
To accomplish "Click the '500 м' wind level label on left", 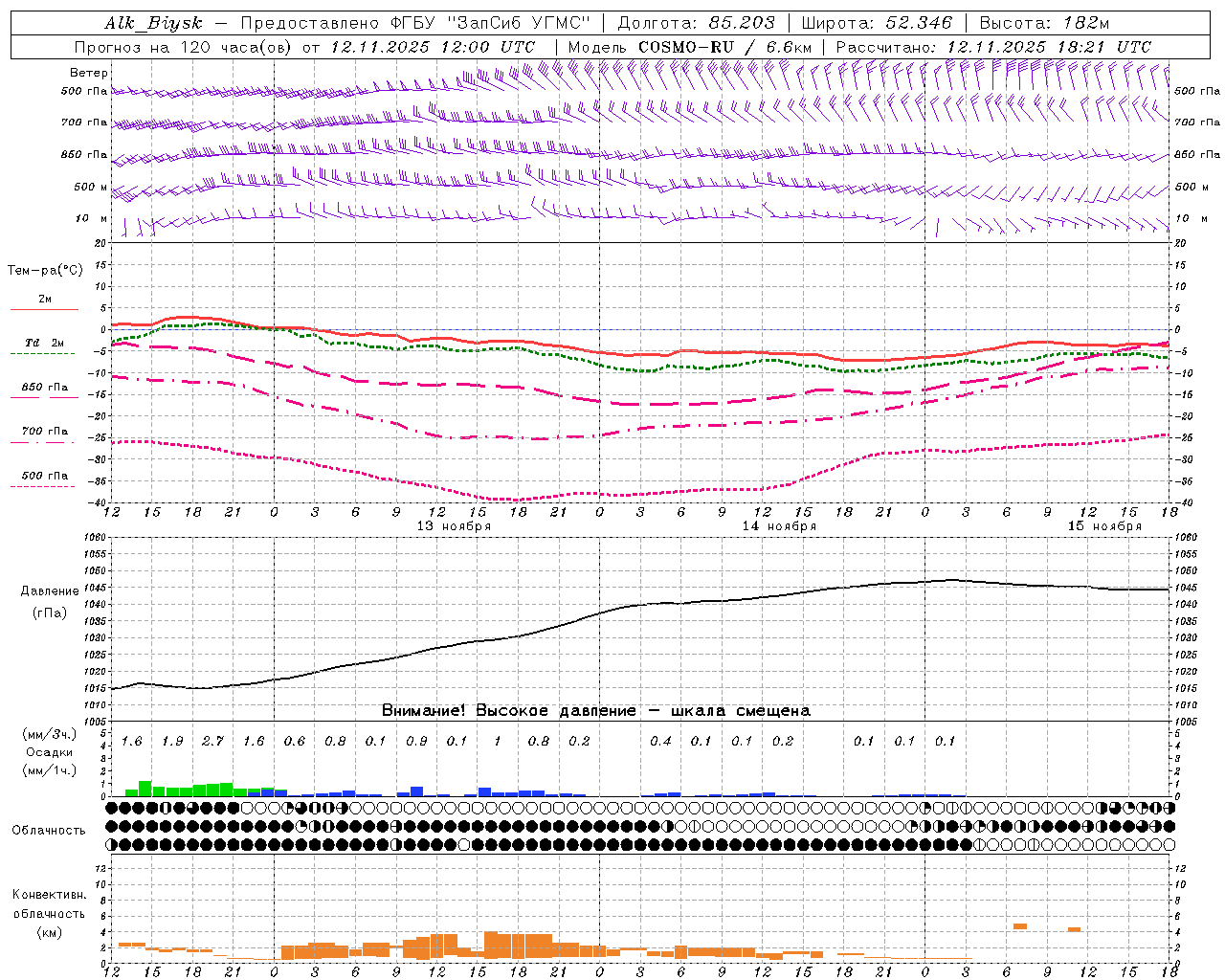I will (91, 187).
